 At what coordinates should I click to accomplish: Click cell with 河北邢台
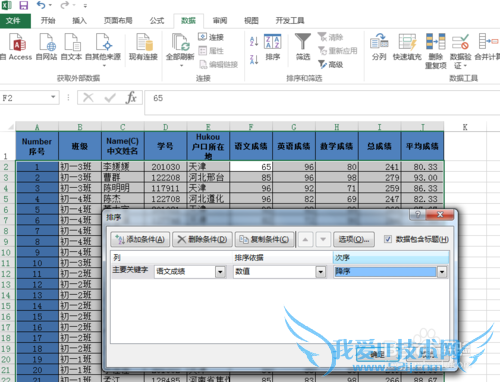[x=208, y=177]
